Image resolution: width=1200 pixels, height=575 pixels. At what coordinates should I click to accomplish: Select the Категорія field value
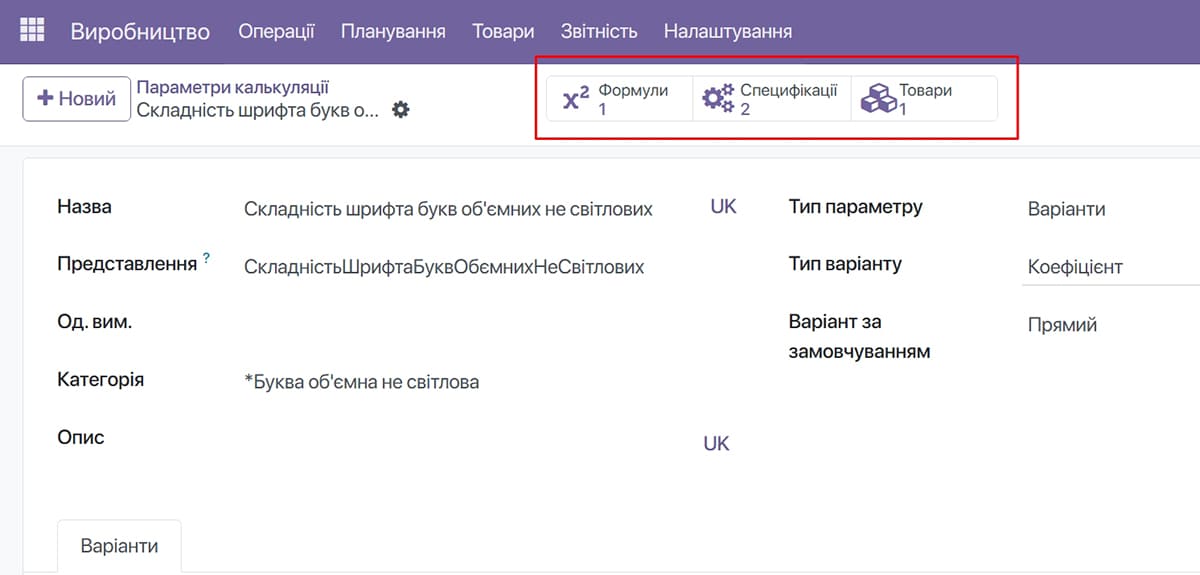(361, 382)
